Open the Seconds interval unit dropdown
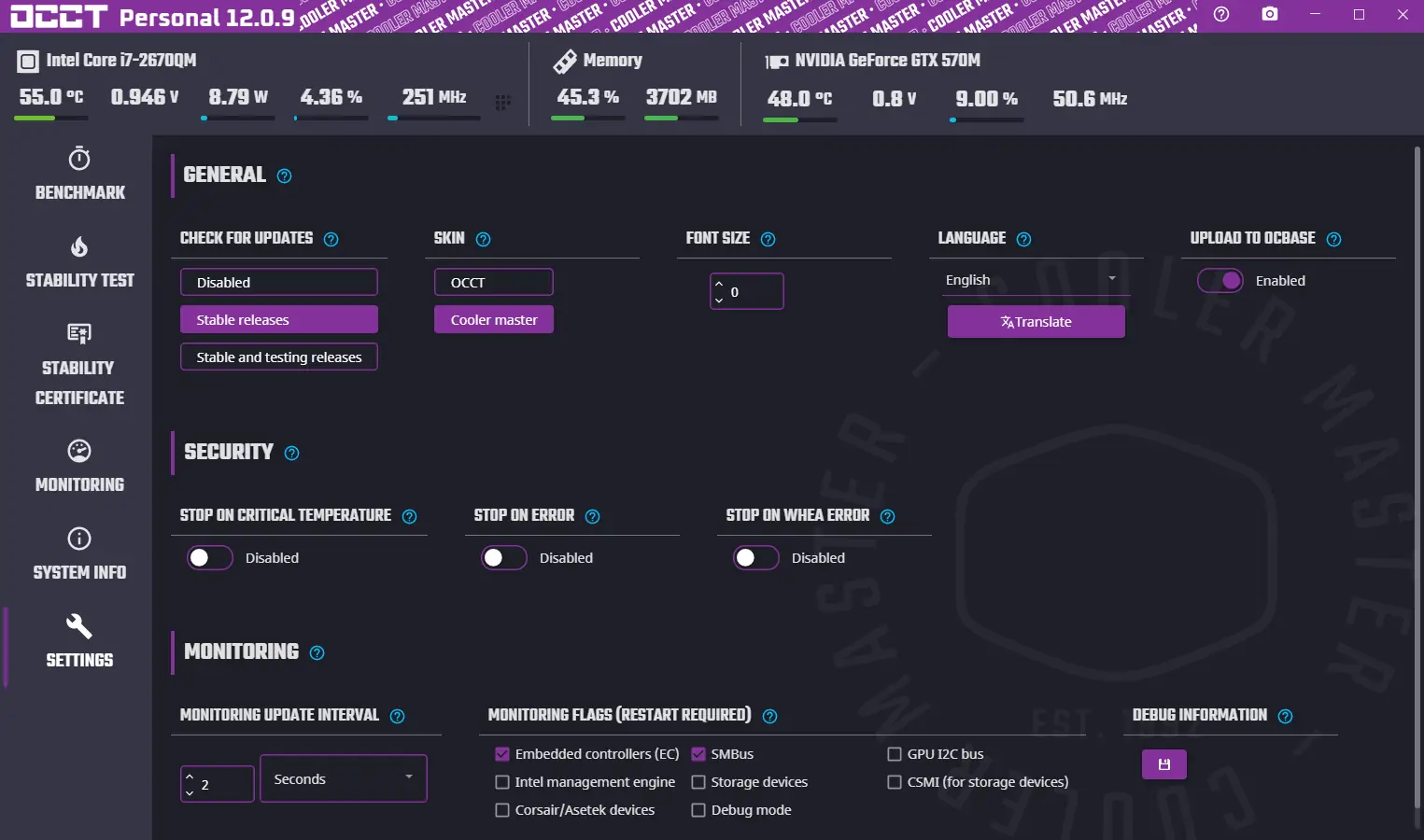Screen dimensions: 1424x840 tap(344, 778)
